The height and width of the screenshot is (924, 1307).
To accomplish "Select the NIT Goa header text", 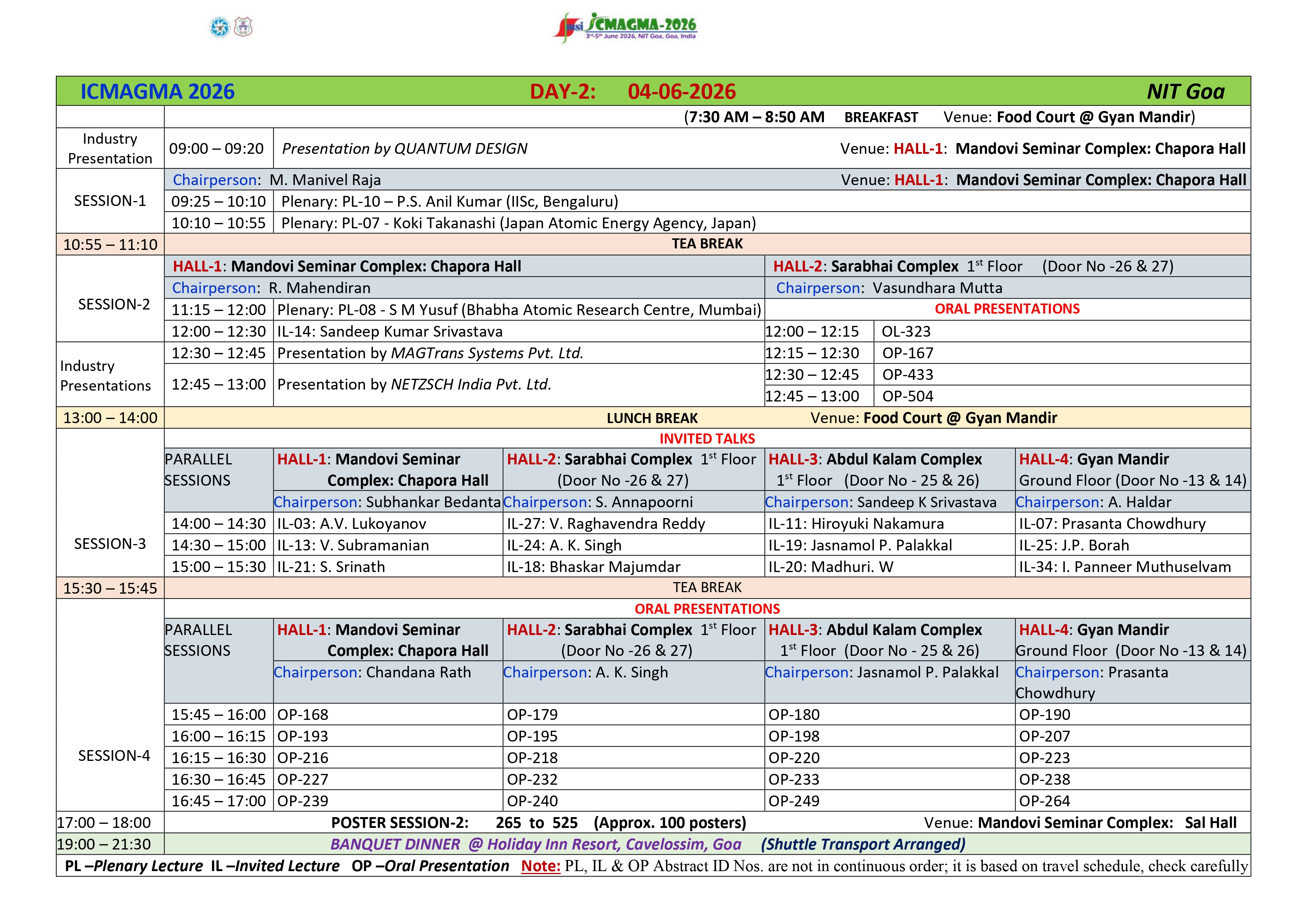I will coord(1186,92).
